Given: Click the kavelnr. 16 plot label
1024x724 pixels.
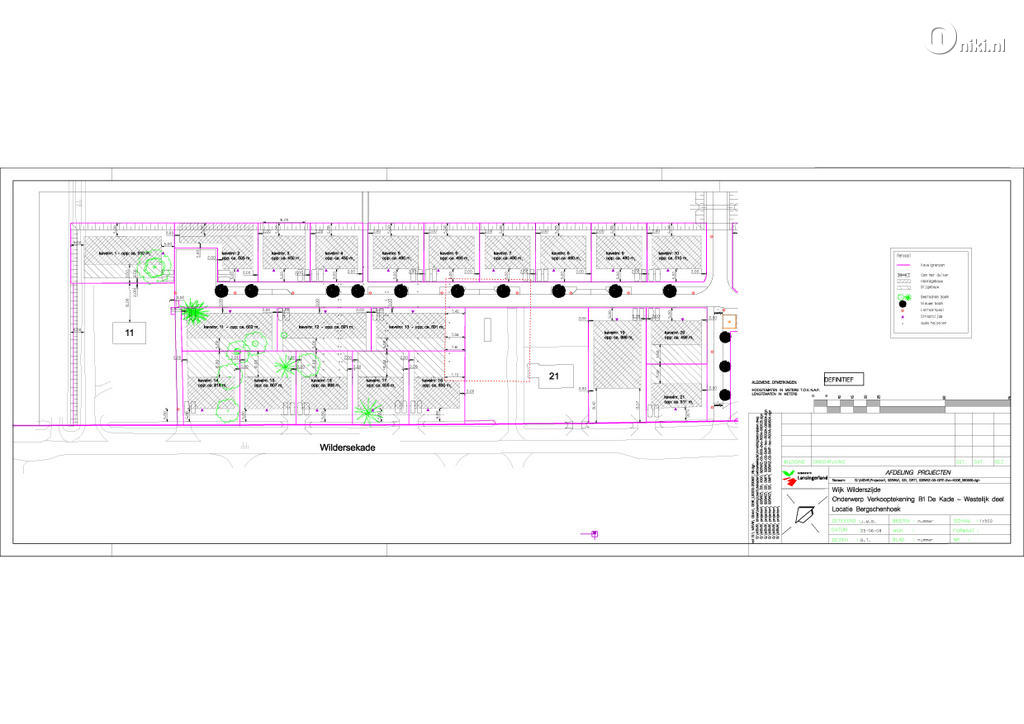Looking at the screenshot, I should pyautogui.click(x=324, y=383).
